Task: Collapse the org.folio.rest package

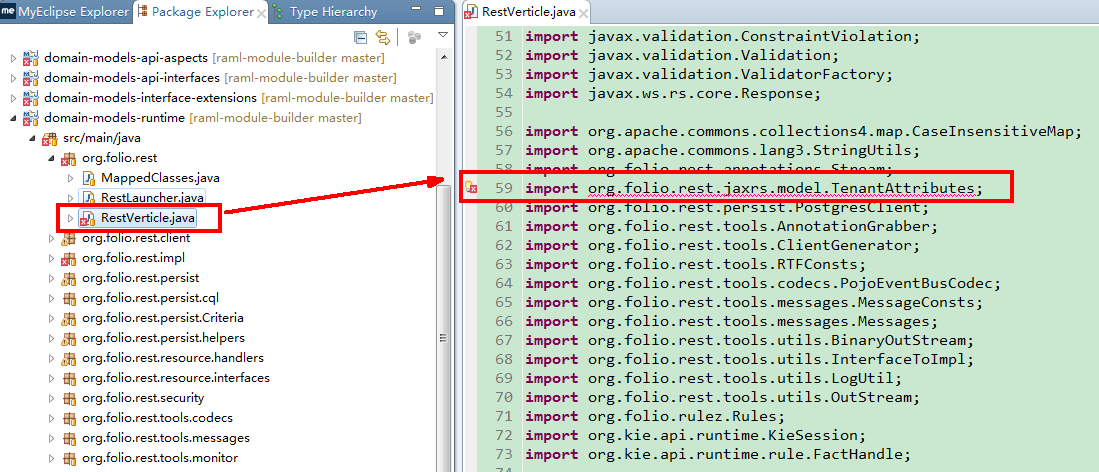Action: coord(50,158)
